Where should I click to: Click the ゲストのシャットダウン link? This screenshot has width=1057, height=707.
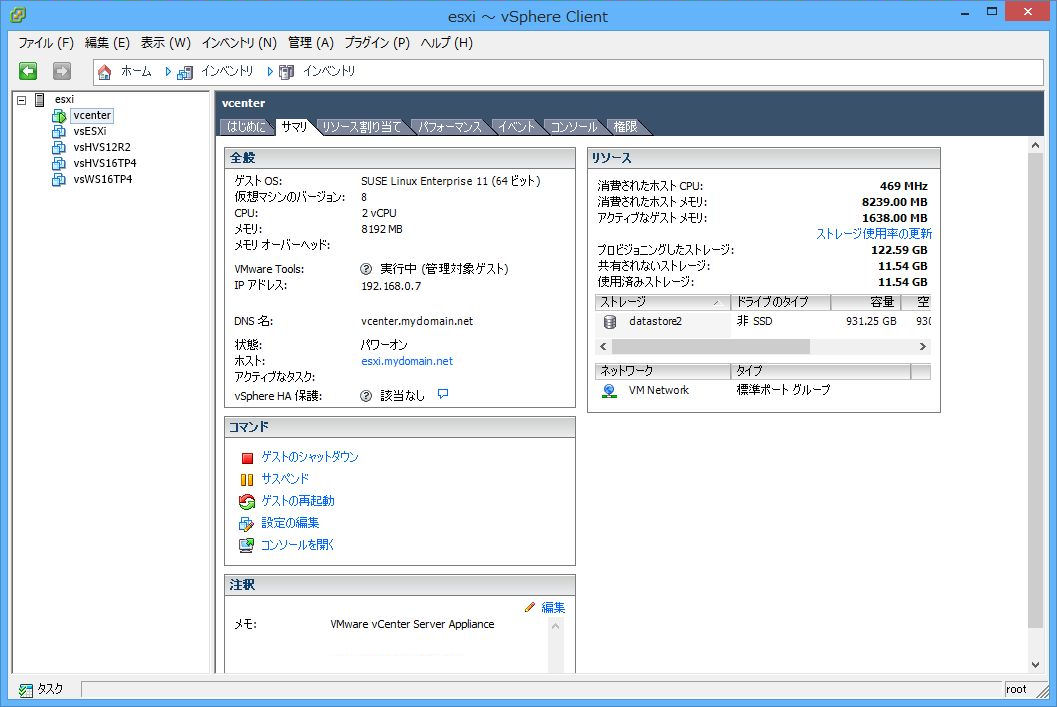(x=310, y=457)
